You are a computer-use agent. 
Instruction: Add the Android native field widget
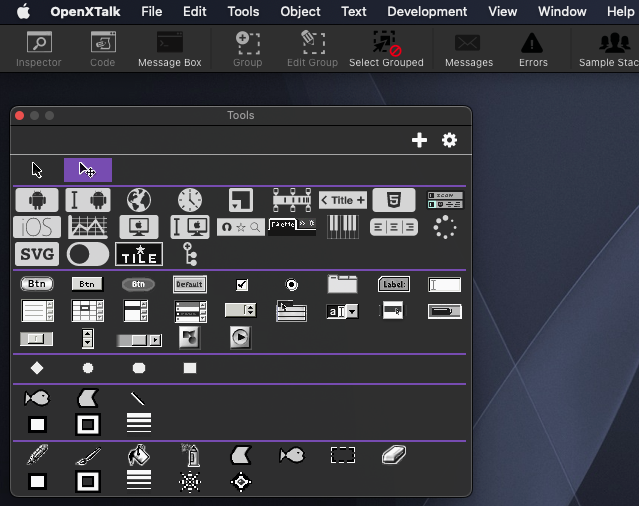point(88,200)
